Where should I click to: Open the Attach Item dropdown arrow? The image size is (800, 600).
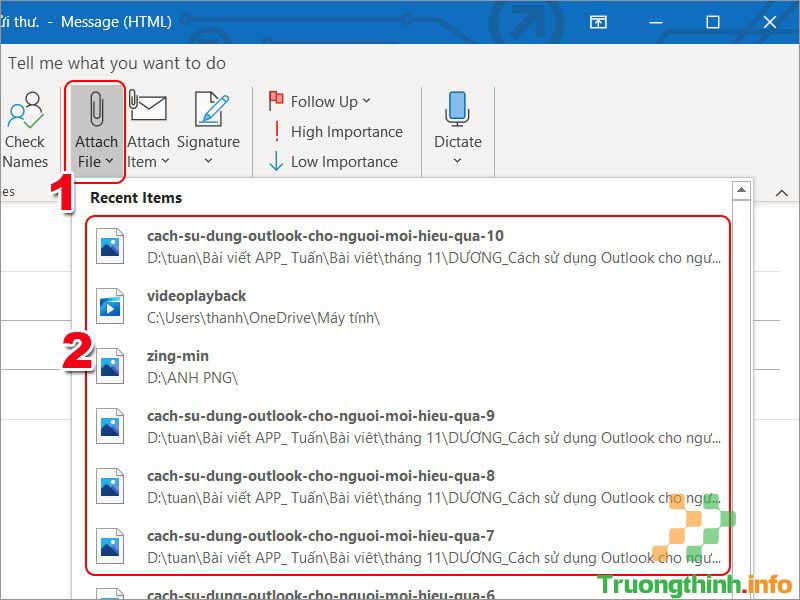165,161
